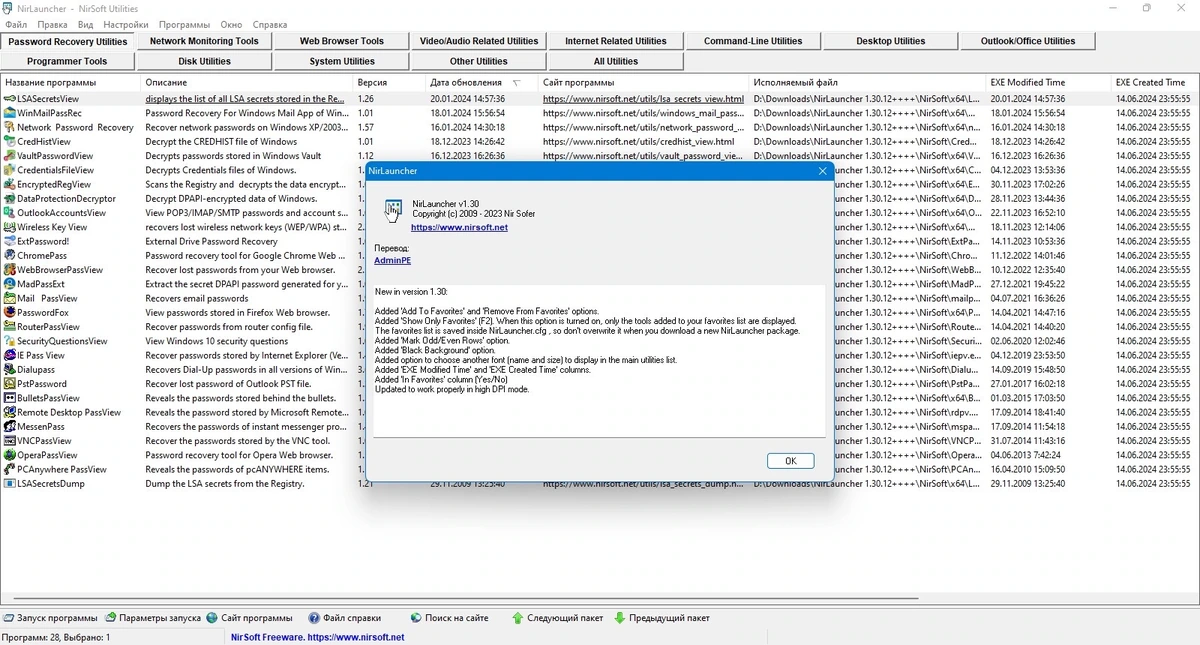Select the EncryptedRegView icon
This screenshot has width=1200, height=645.
pyautogui.click(x=9, y=185)
